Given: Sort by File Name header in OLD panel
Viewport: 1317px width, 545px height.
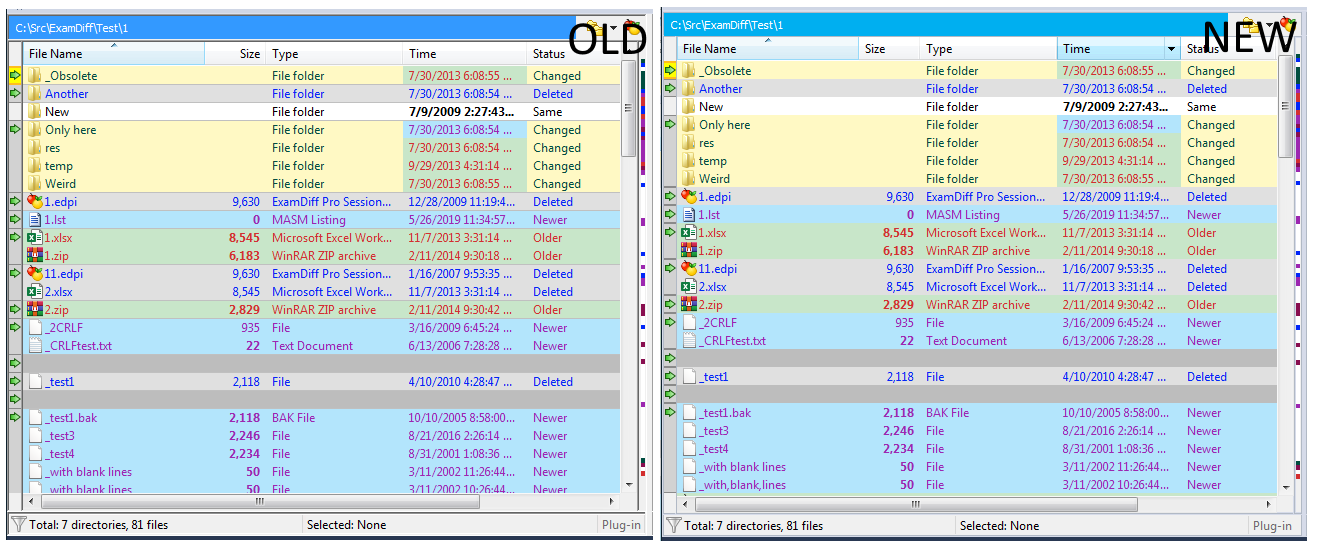Looking at the screenshot, I should [x=114, y=54].
